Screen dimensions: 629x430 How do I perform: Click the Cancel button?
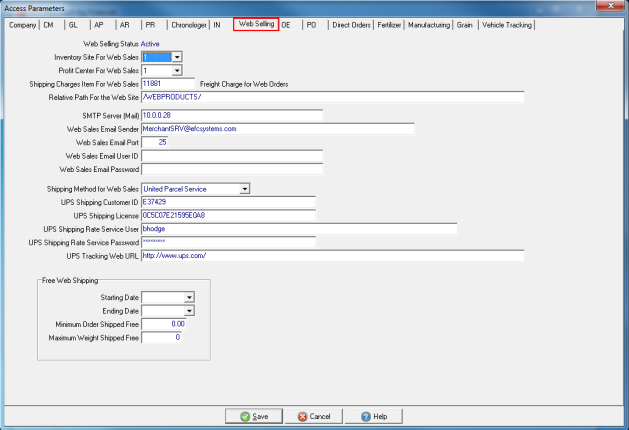(314, 416)
